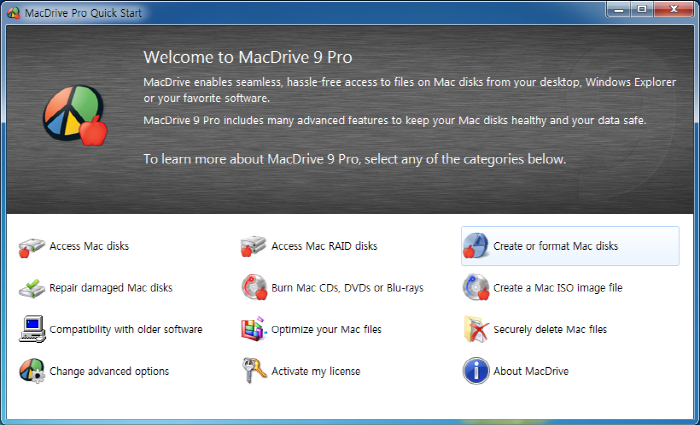The height and width of the screenshot is (425, 700).
Task: Click the Welcome to MacDrive 9 Pro heading
Action: pyautogui.click(x=248, y=57)
